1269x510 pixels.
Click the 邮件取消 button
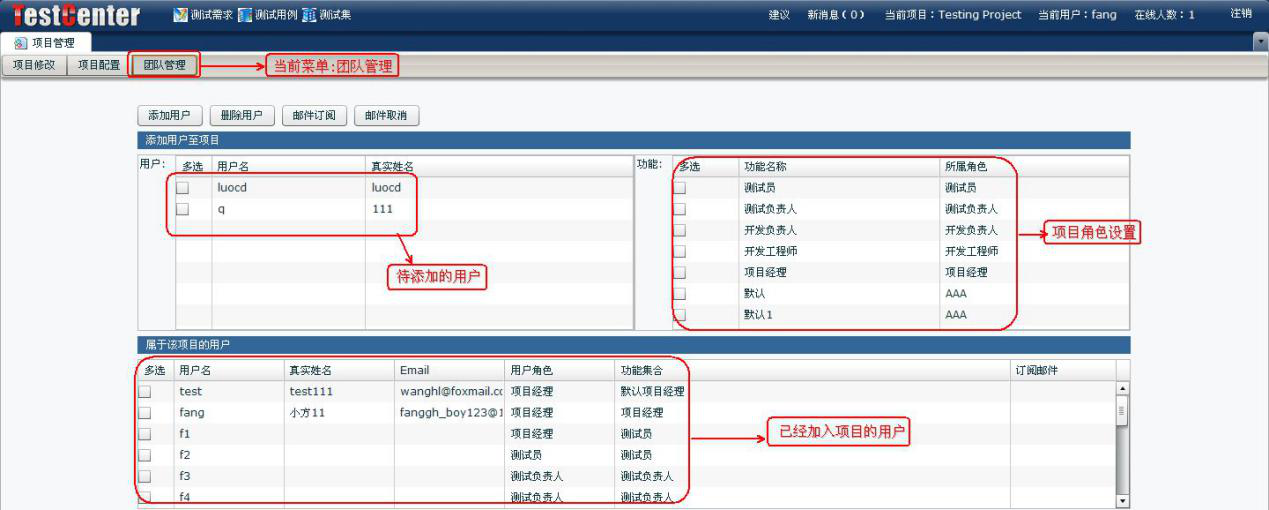click(386, 115)
